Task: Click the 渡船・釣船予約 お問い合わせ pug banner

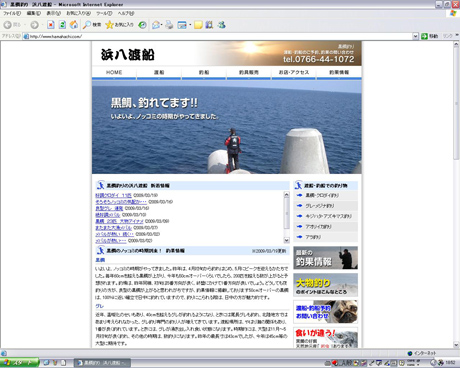Action: coord(326,312)
